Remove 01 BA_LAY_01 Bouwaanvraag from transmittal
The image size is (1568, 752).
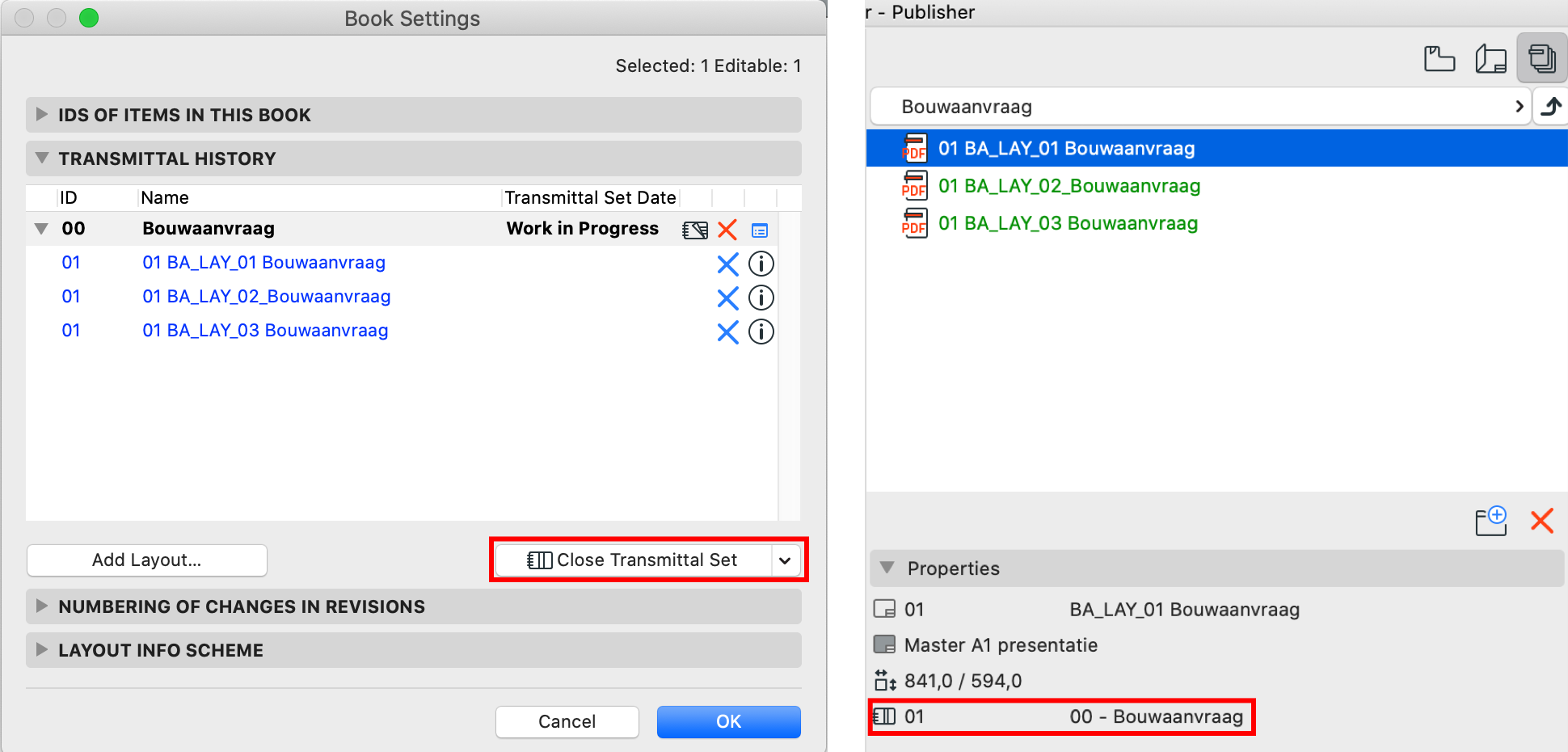727,264
